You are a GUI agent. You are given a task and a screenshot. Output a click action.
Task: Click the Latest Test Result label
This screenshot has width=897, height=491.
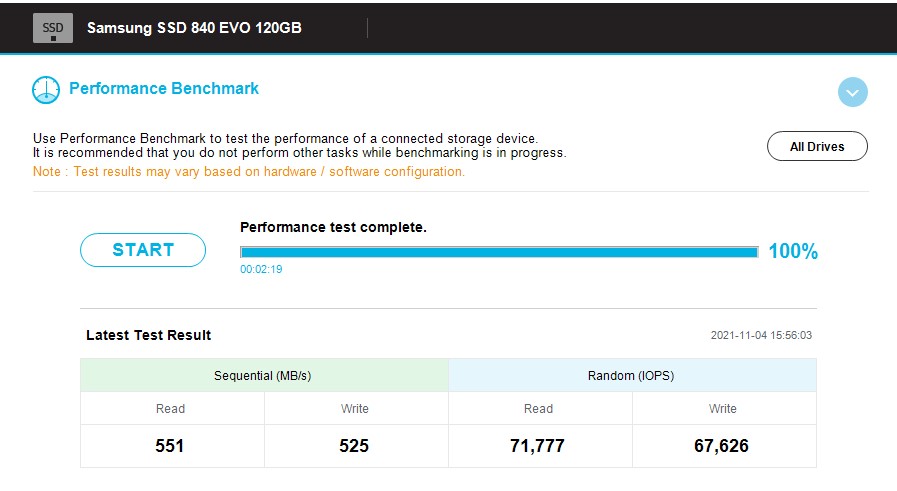[x=149, y=335]
